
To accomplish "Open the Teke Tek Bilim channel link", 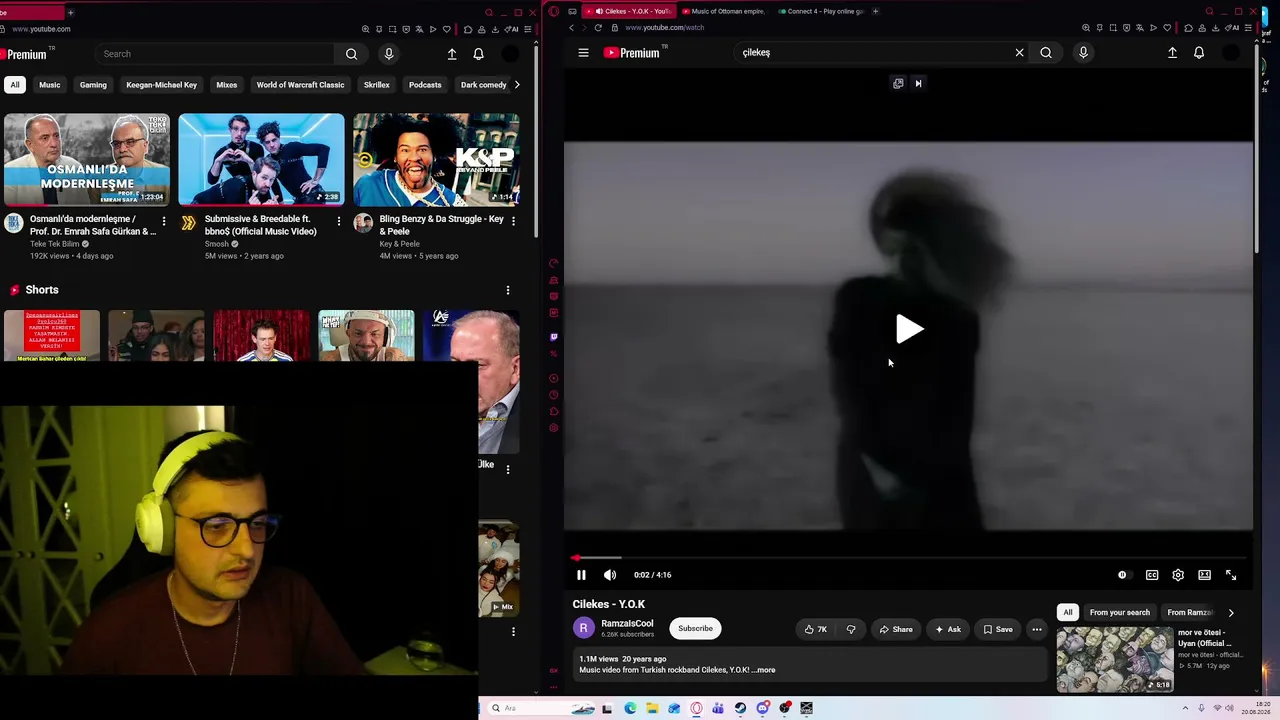I will click(x=54, y=244).
